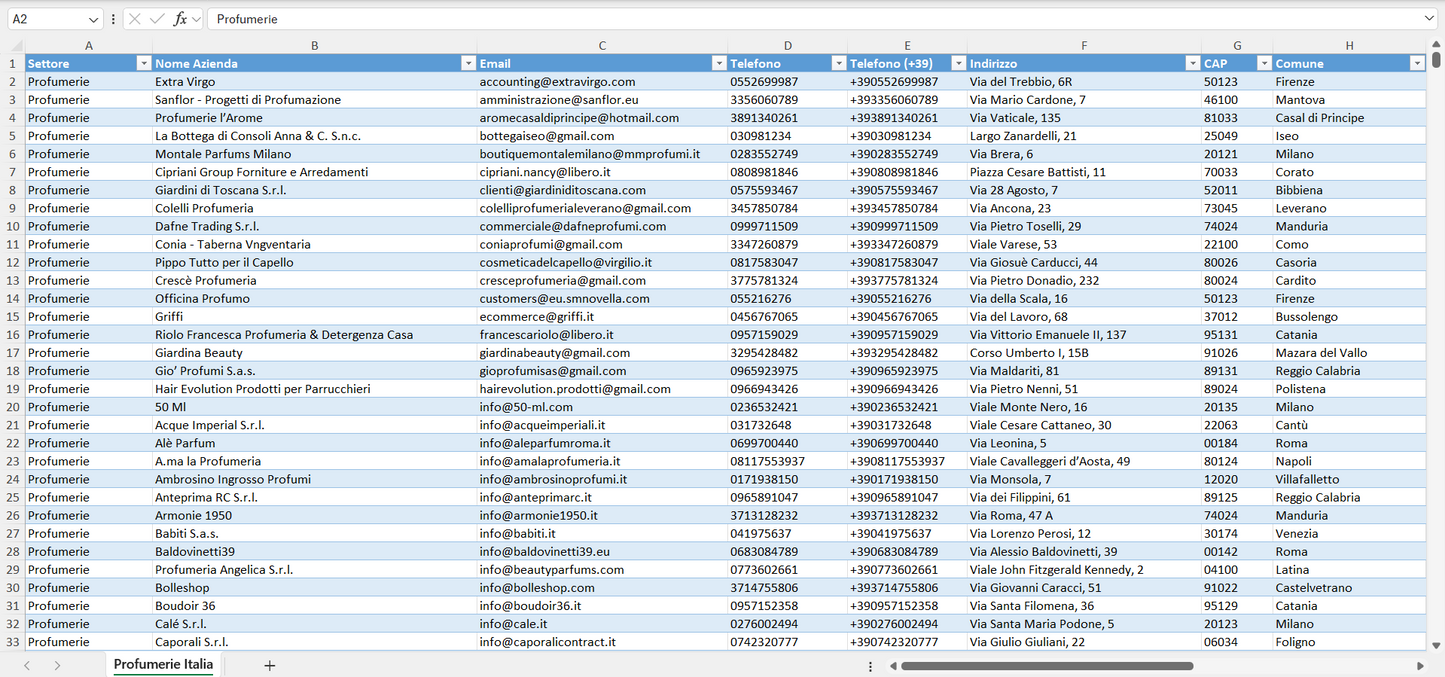Viewport: 1445px width, 677px height.
Task: Click the vertical scrollbar down arrow
Action: (1437, 646)
